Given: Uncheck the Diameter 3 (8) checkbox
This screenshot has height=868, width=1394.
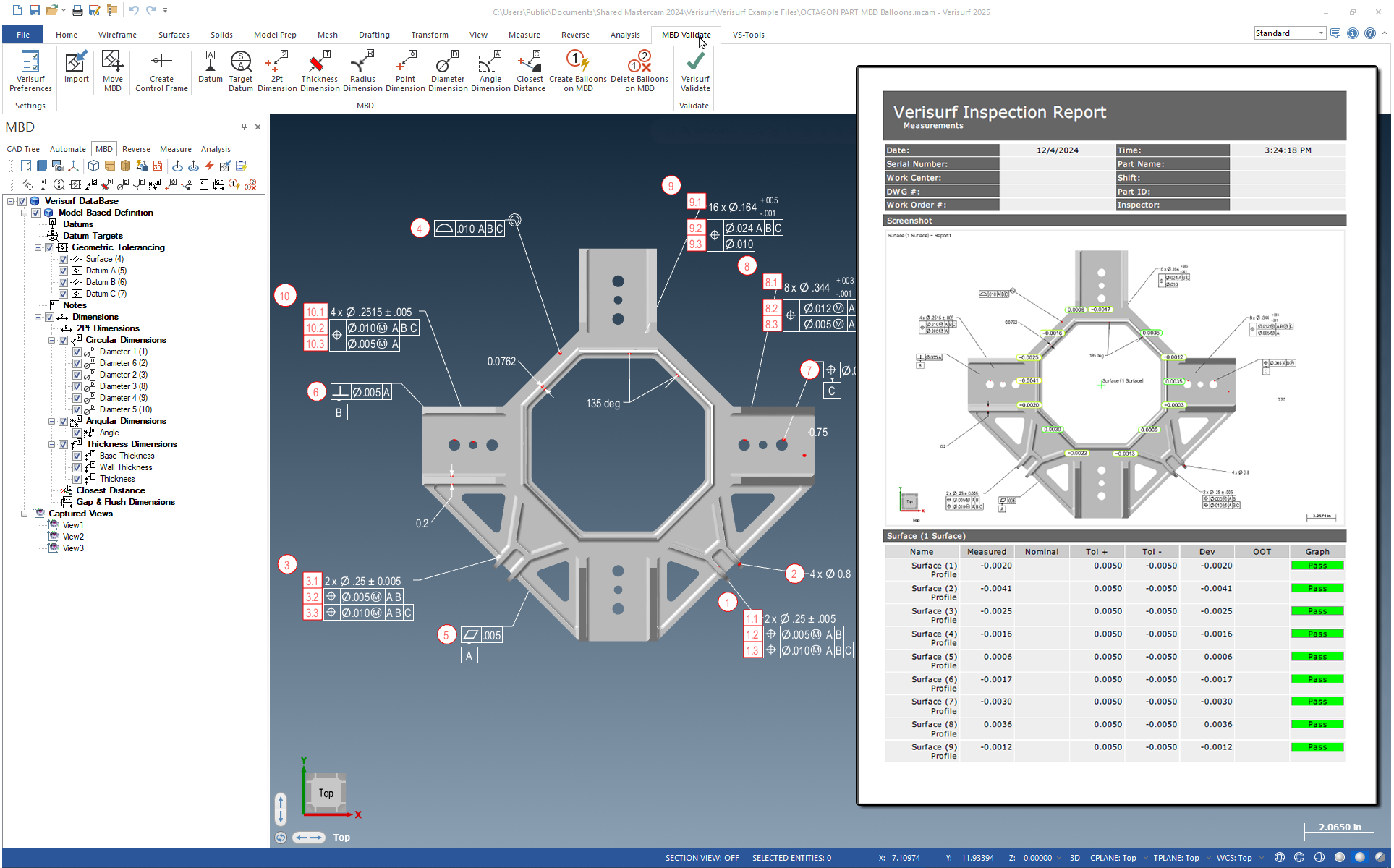Looking at the screenshot, I should tap(77, 386).
